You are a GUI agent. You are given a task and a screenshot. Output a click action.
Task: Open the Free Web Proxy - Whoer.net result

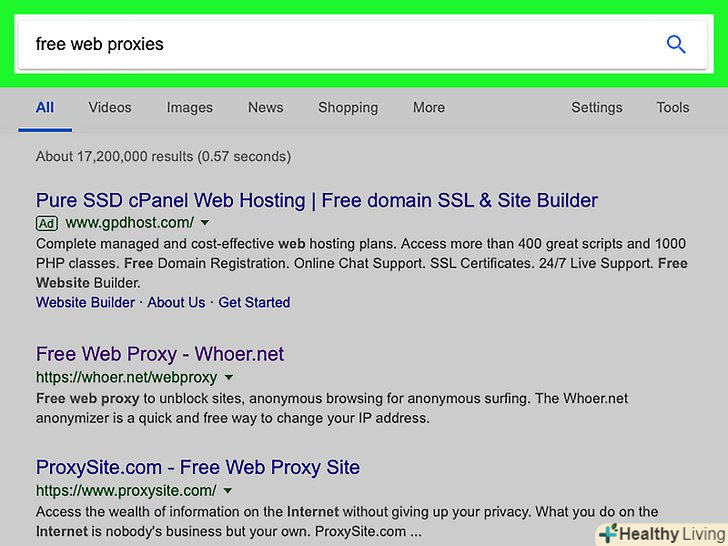click(x=160, y=354)
